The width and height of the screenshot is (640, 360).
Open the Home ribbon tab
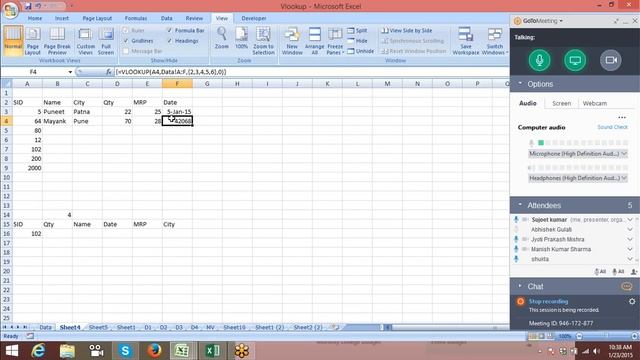click(35, 18)
